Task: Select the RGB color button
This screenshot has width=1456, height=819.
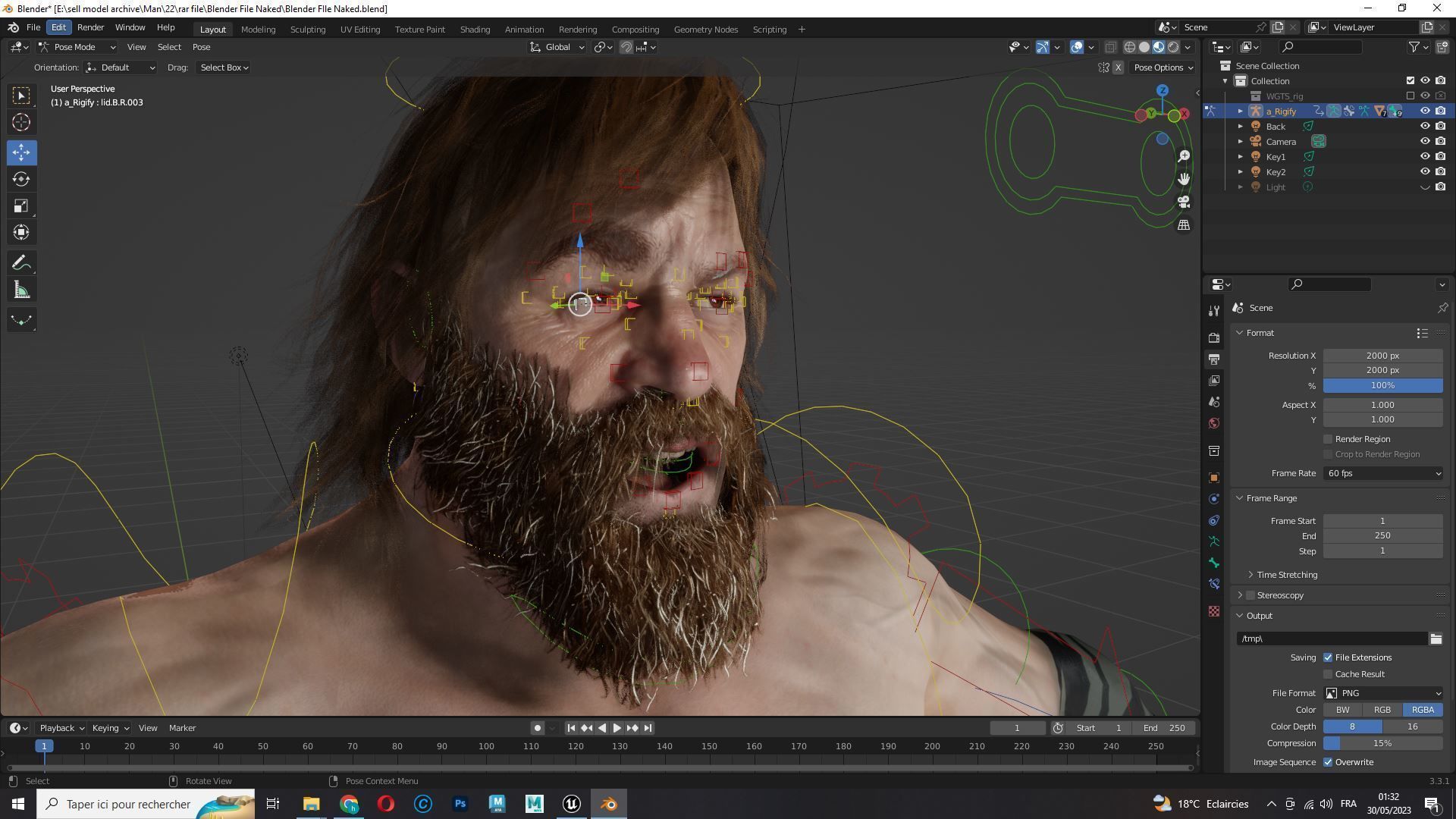Action: coord(1382,710)
